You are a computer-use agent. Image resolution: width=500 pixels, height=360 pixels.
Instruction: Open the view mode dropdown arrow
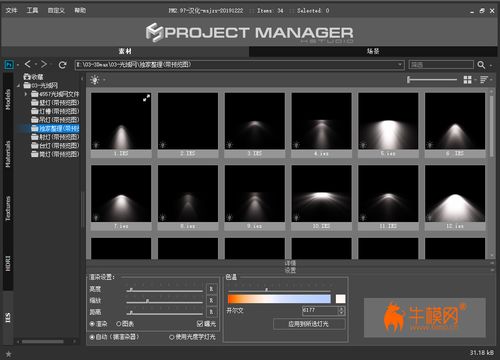(475, 80)
